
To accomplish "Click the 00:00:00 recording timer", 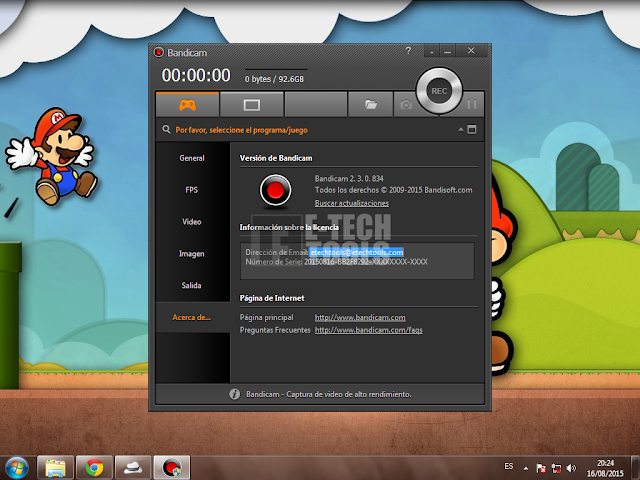I will [x=196, y=76].
